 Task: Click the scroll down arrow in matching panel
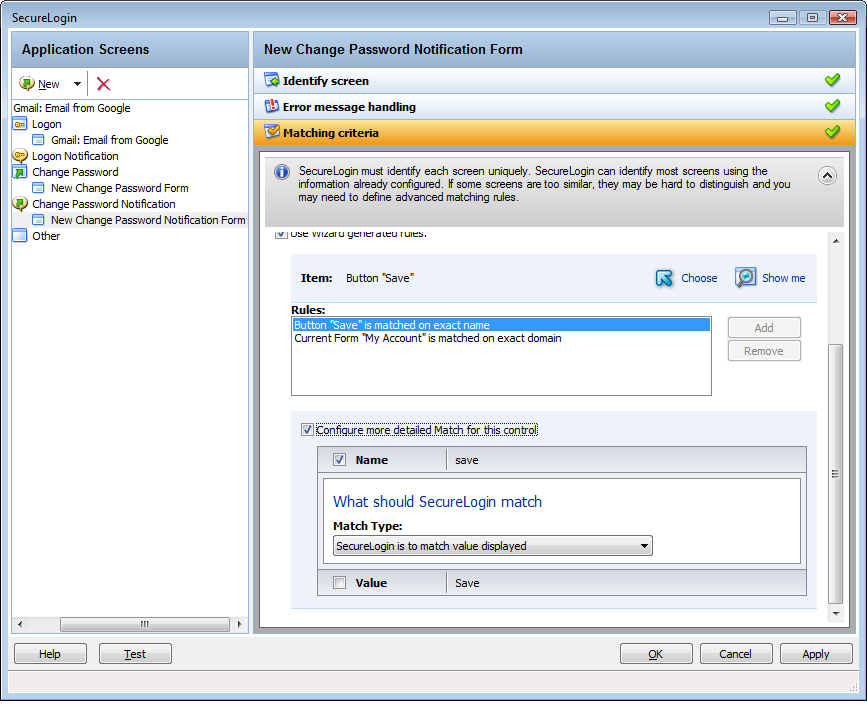coord(836,613)
